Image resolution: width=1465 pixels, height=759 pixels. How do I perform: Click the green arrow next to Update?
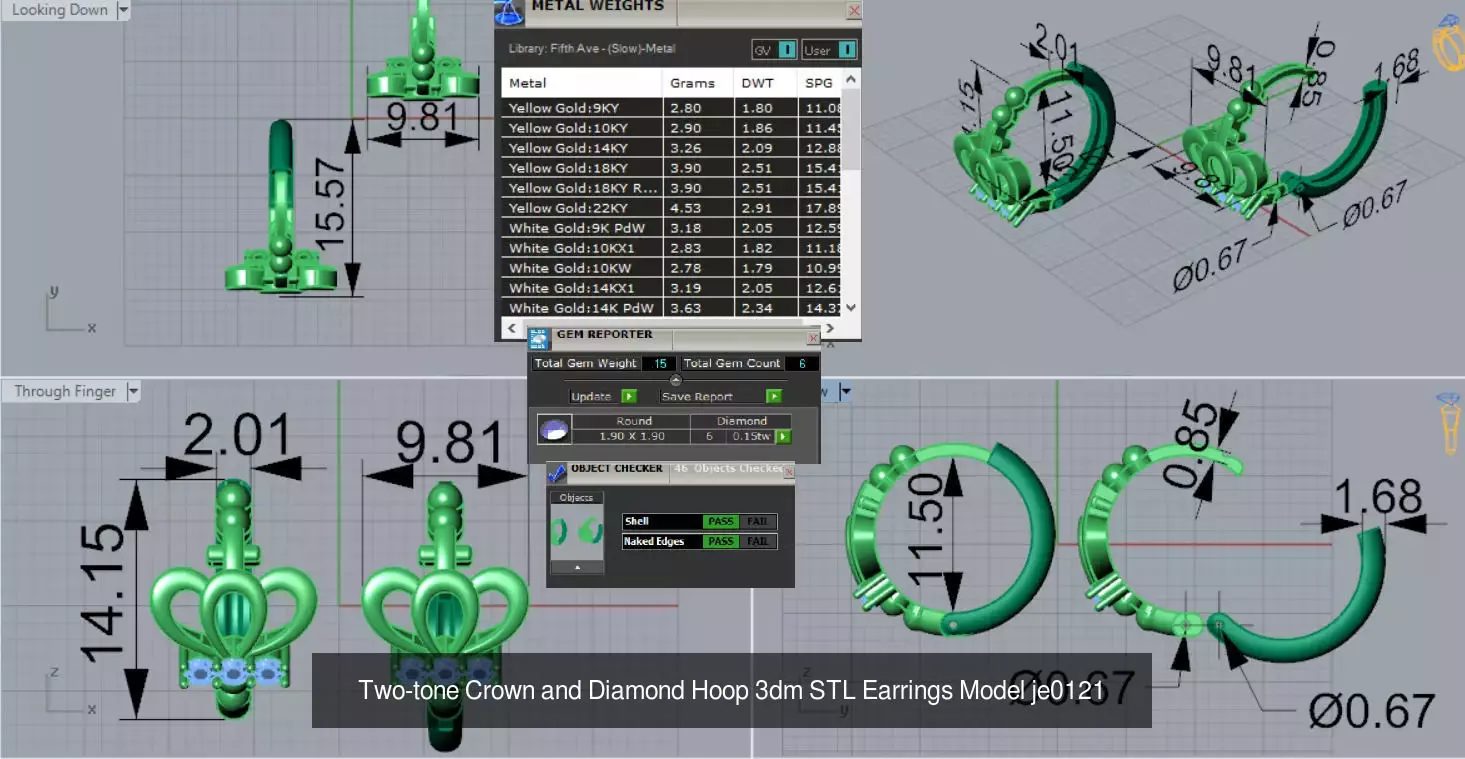(x=628, y=396)
